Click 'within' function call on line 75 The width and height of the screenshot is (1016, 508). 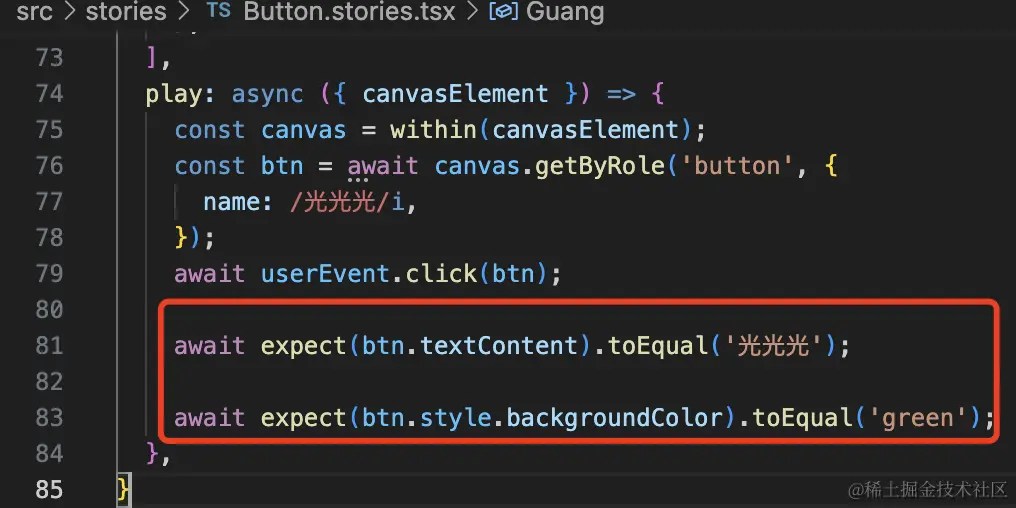coord(433,130)
